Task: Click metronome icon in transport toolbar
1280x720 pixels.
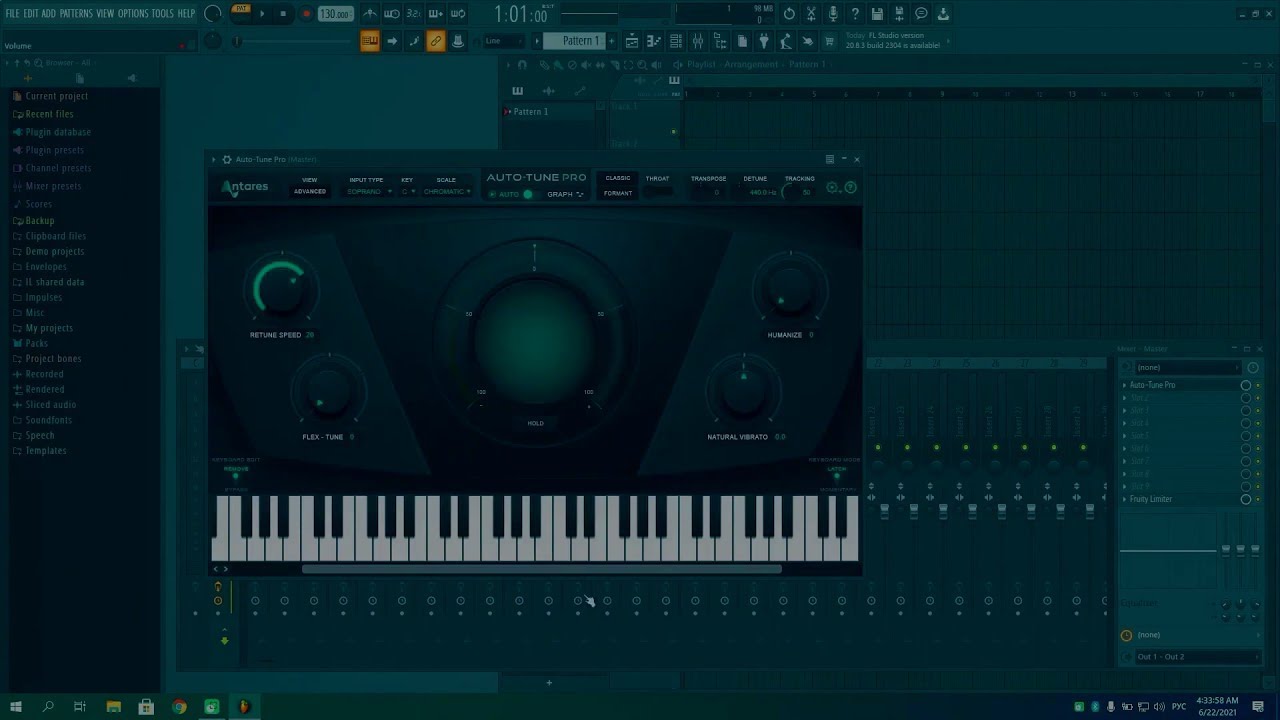Action: tap(370, 14)
